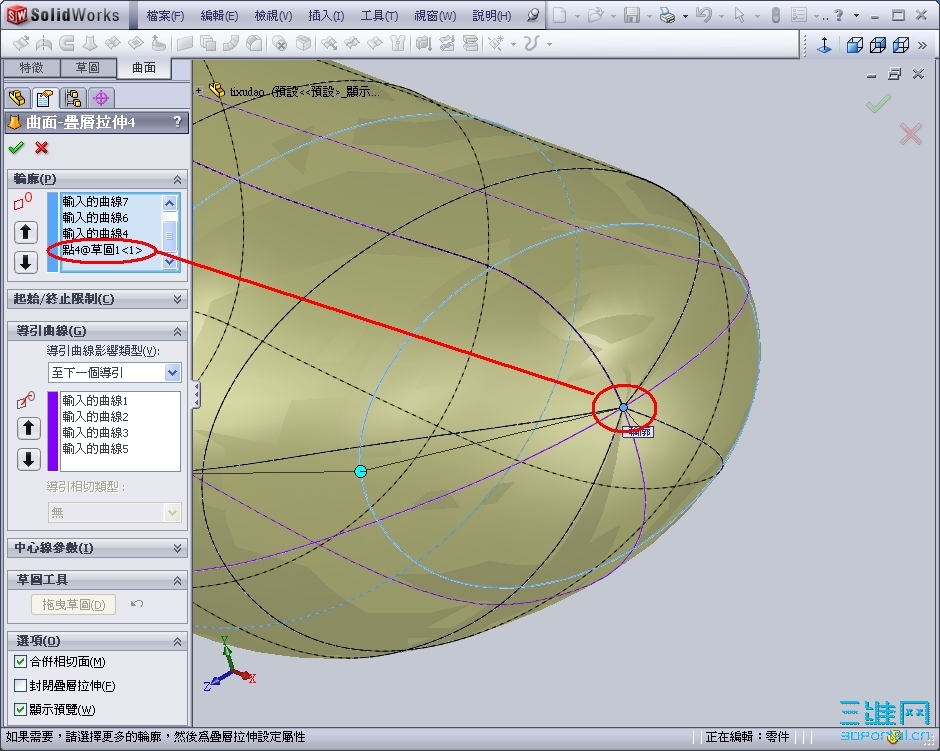Click the blue profile color bar
The width and height of the screenshot is (940, 751).
click(53, 232)
